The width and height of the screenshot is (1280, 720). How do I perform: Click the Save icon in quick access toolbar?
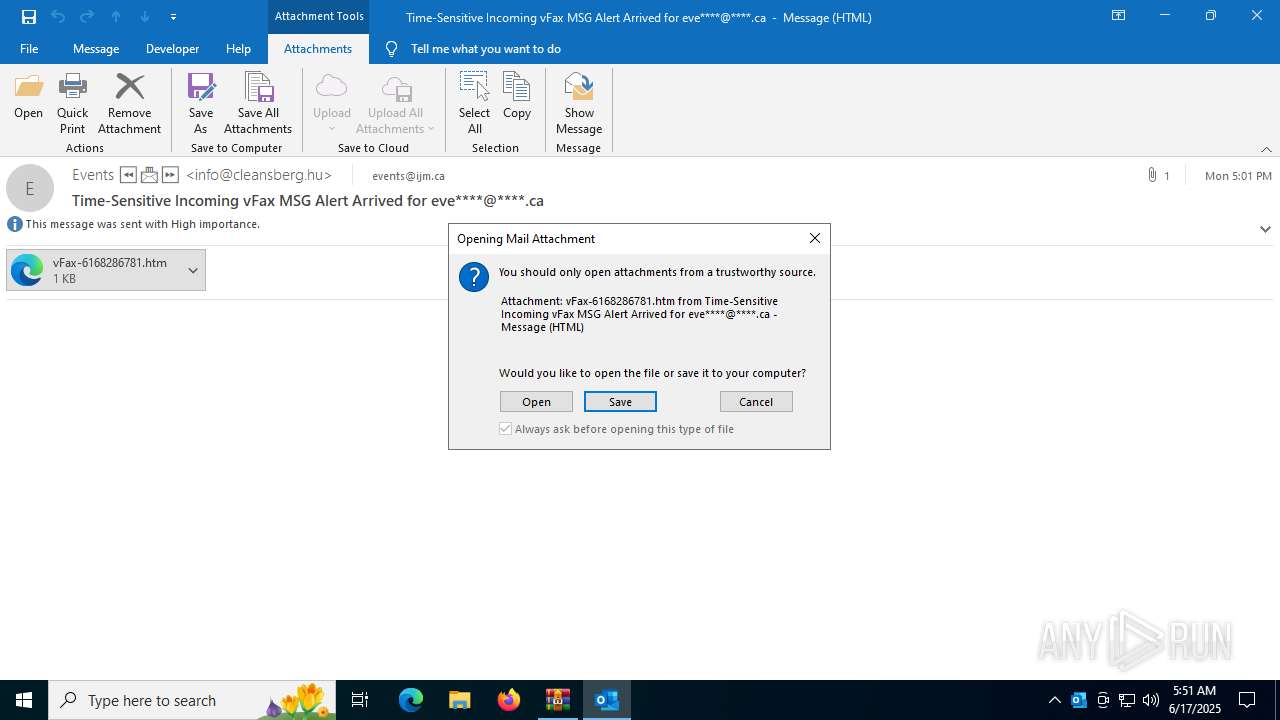coord(29,16)
